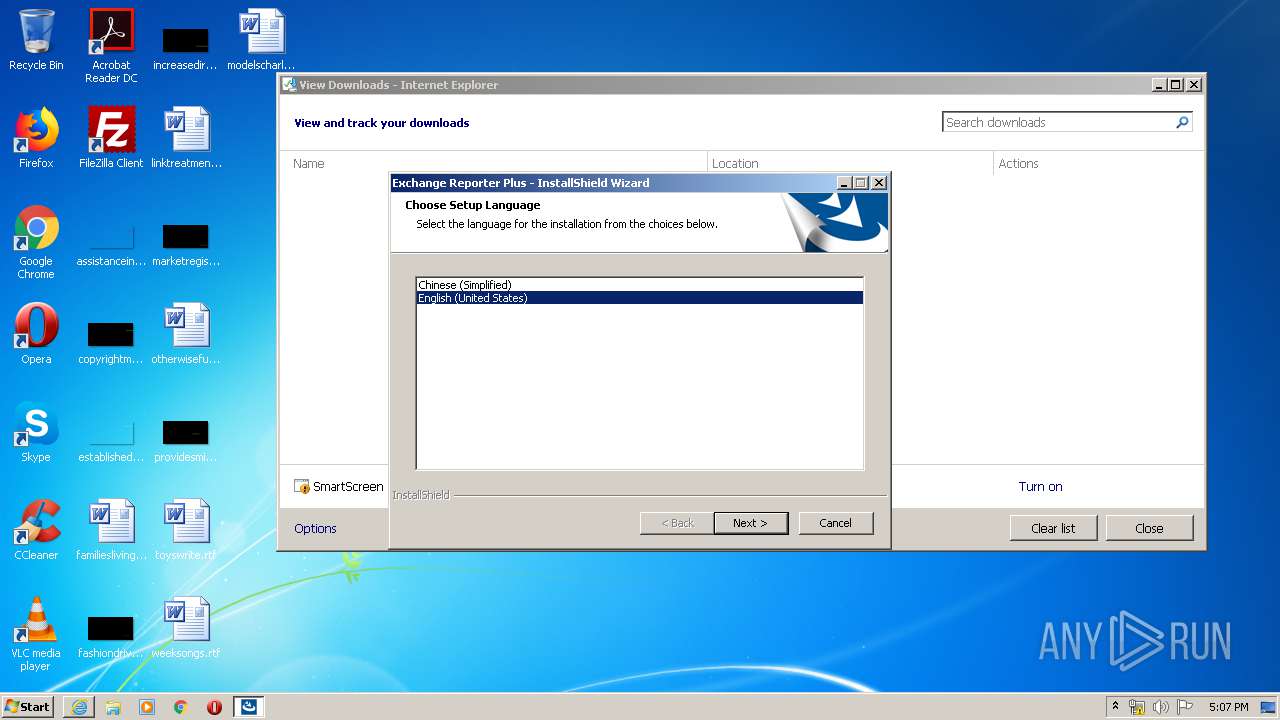1280x720 pixels.
Task: Click the Close button in View Downloads
Action: coord(1149,528)
